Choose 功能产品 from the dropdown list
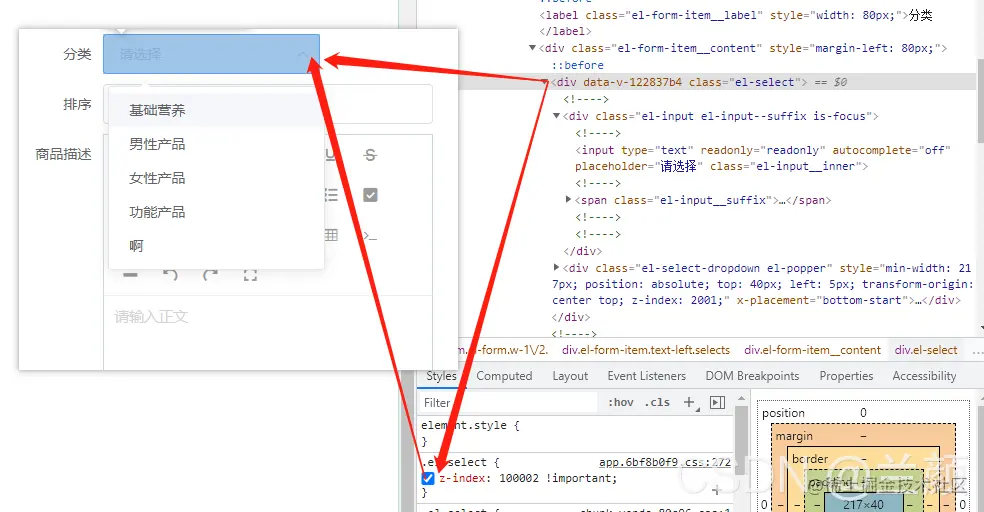Image resolution: width=984 pixels, height=512 pixels. [x=217, y=212]
